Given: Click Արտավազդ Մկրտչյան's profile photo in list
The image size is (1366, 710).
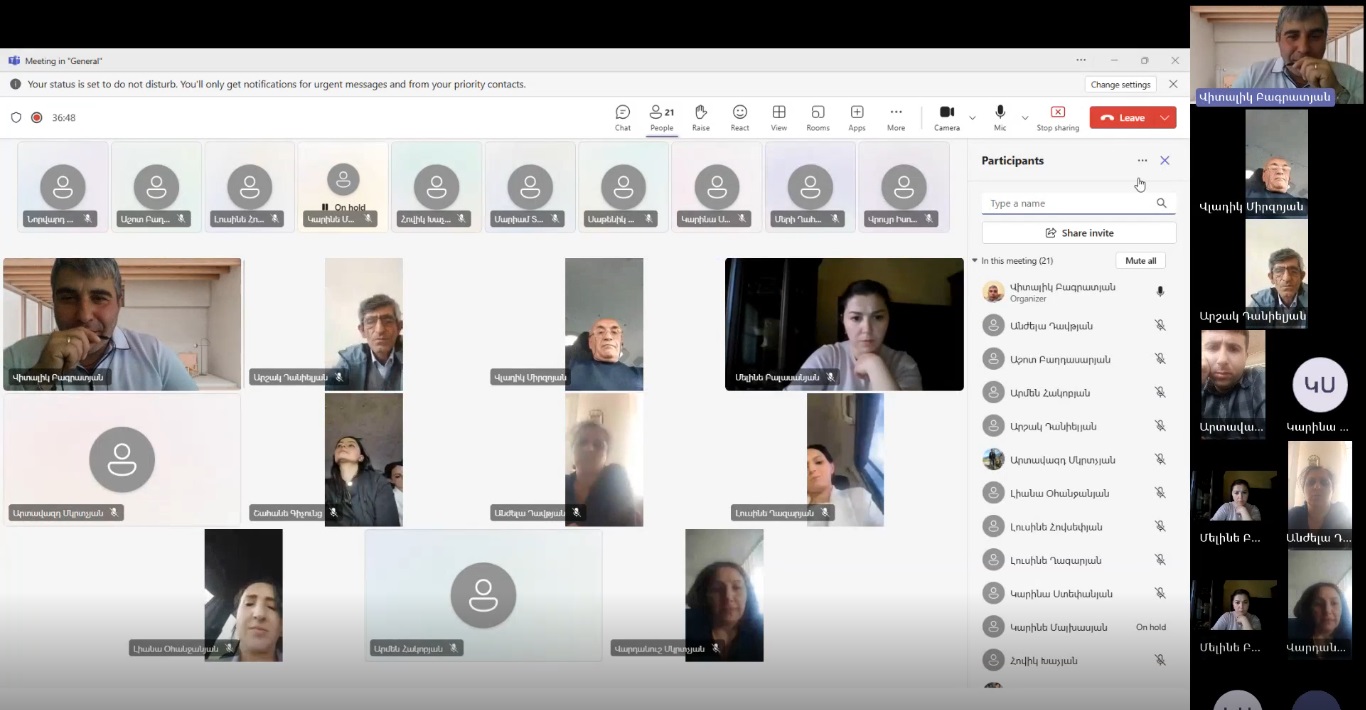Looking at the screenshot, I should (993, 459).
